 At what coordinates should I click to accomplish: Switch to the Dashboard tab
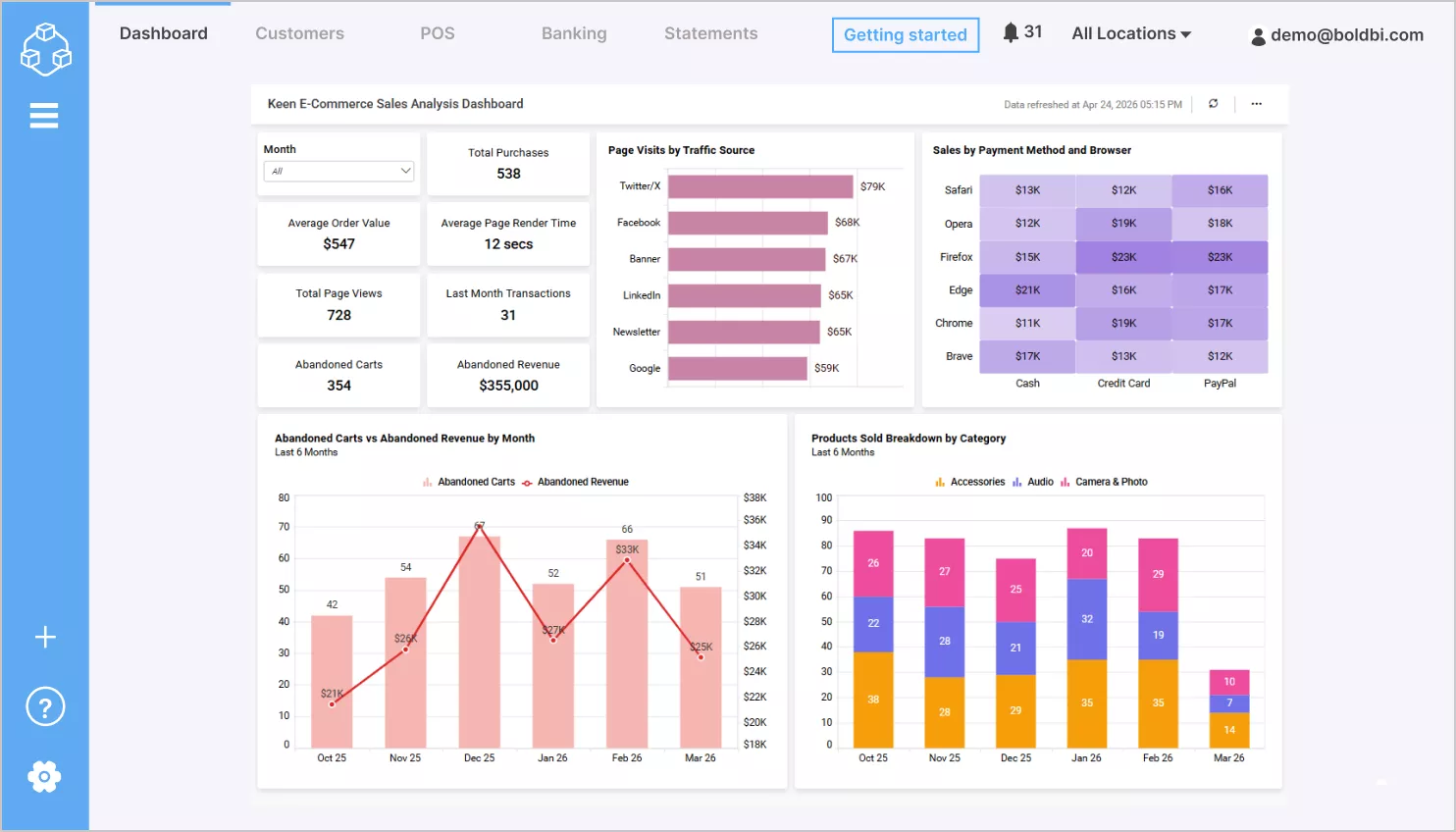point(163,33)
